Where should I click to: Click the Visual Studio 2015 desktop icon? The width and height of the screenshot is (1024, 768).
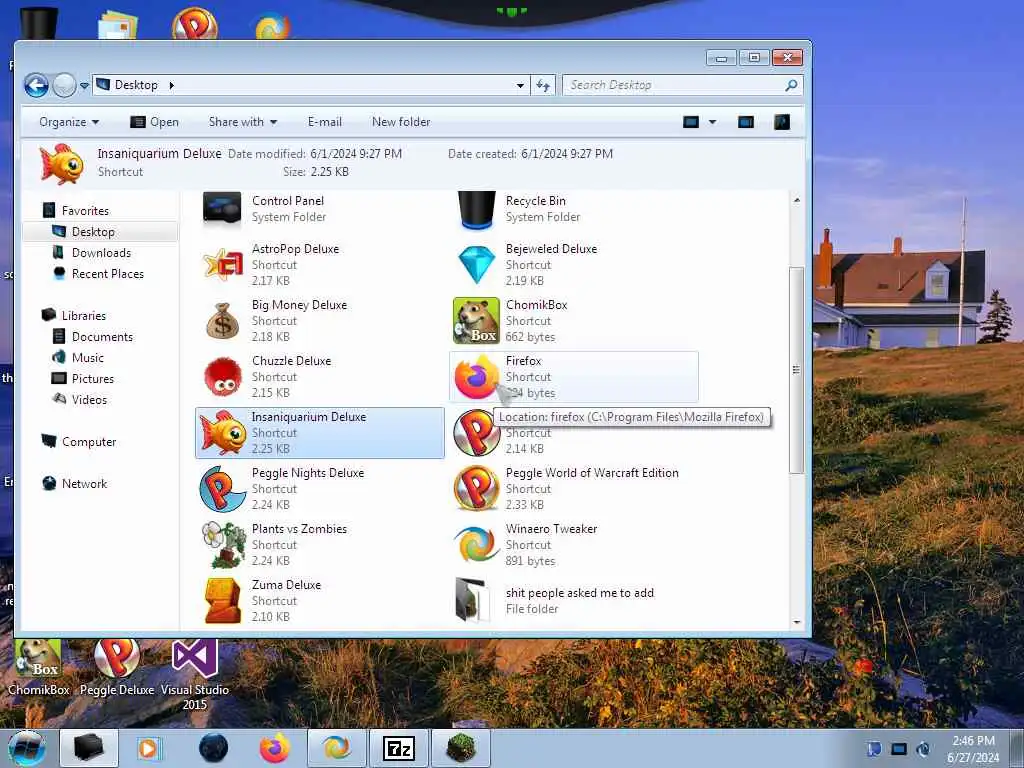tap(195, 675)
